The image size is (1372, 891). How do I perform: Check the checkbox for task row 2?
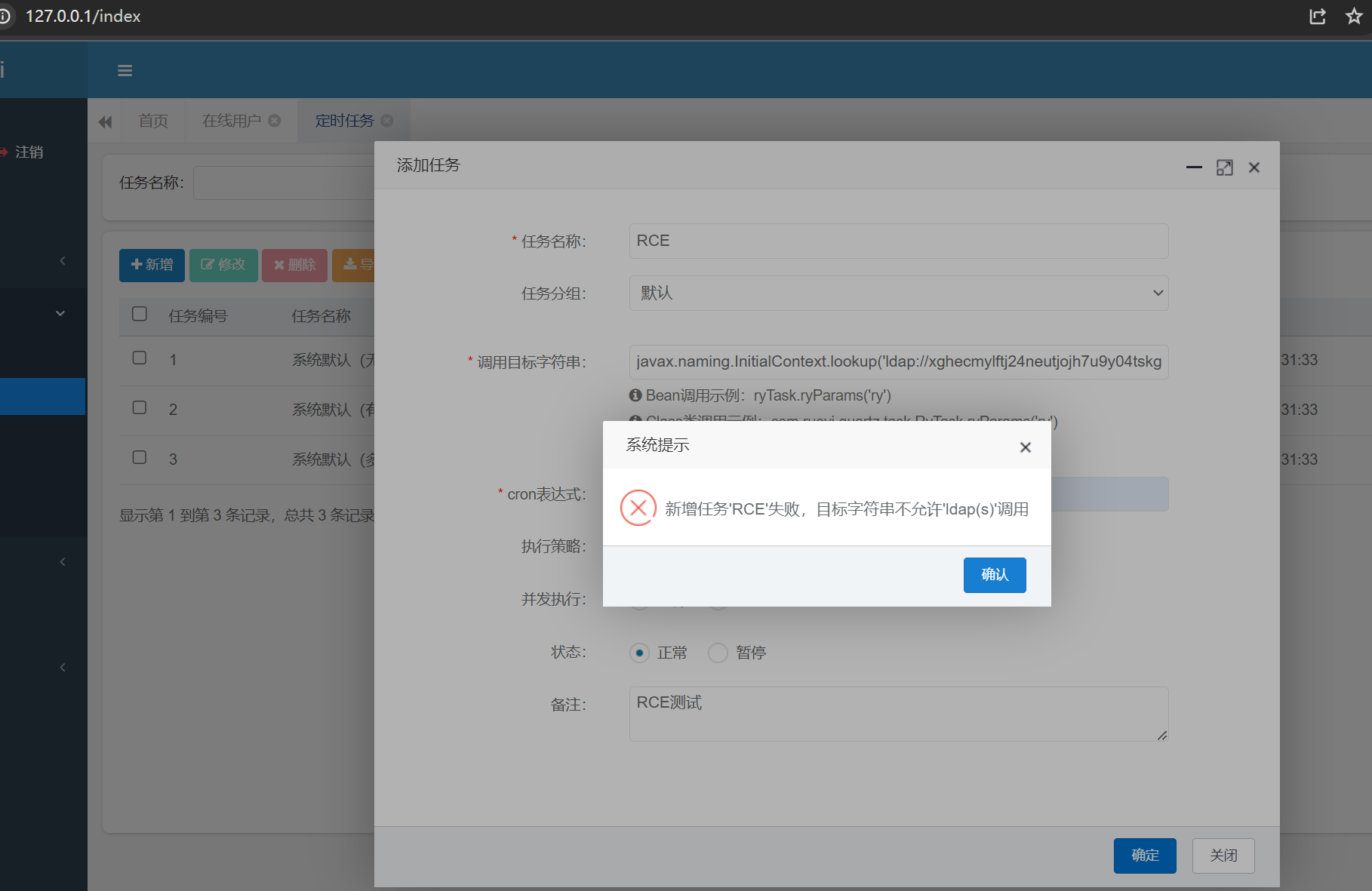tap(140, 408)
